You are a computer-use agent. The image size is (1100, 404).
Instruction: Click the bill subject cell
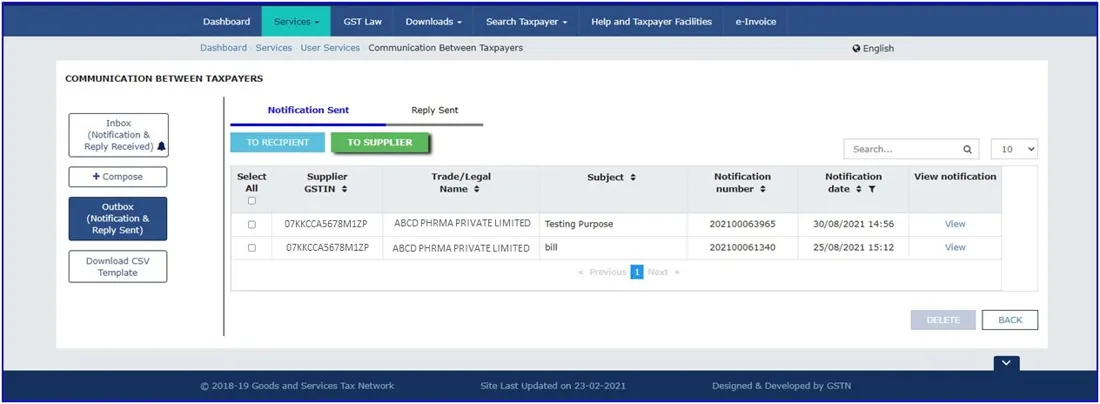(x=613, y=248)
